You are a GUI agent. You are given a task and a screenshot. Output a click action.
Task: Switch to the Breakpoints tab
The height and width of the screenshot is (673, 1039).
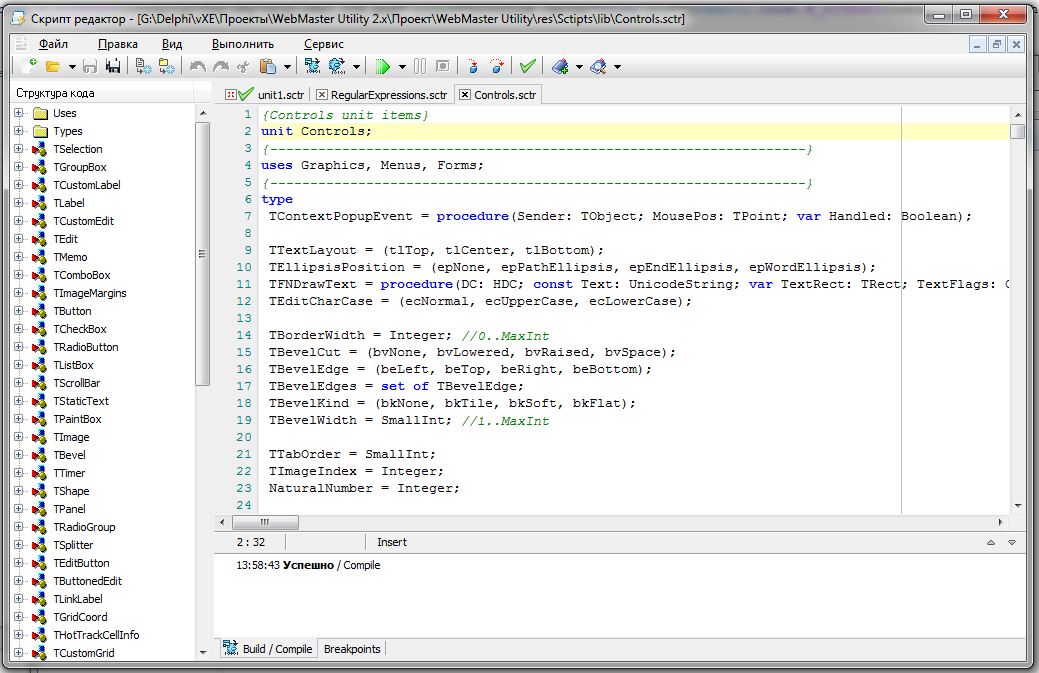tap(352, 649)
